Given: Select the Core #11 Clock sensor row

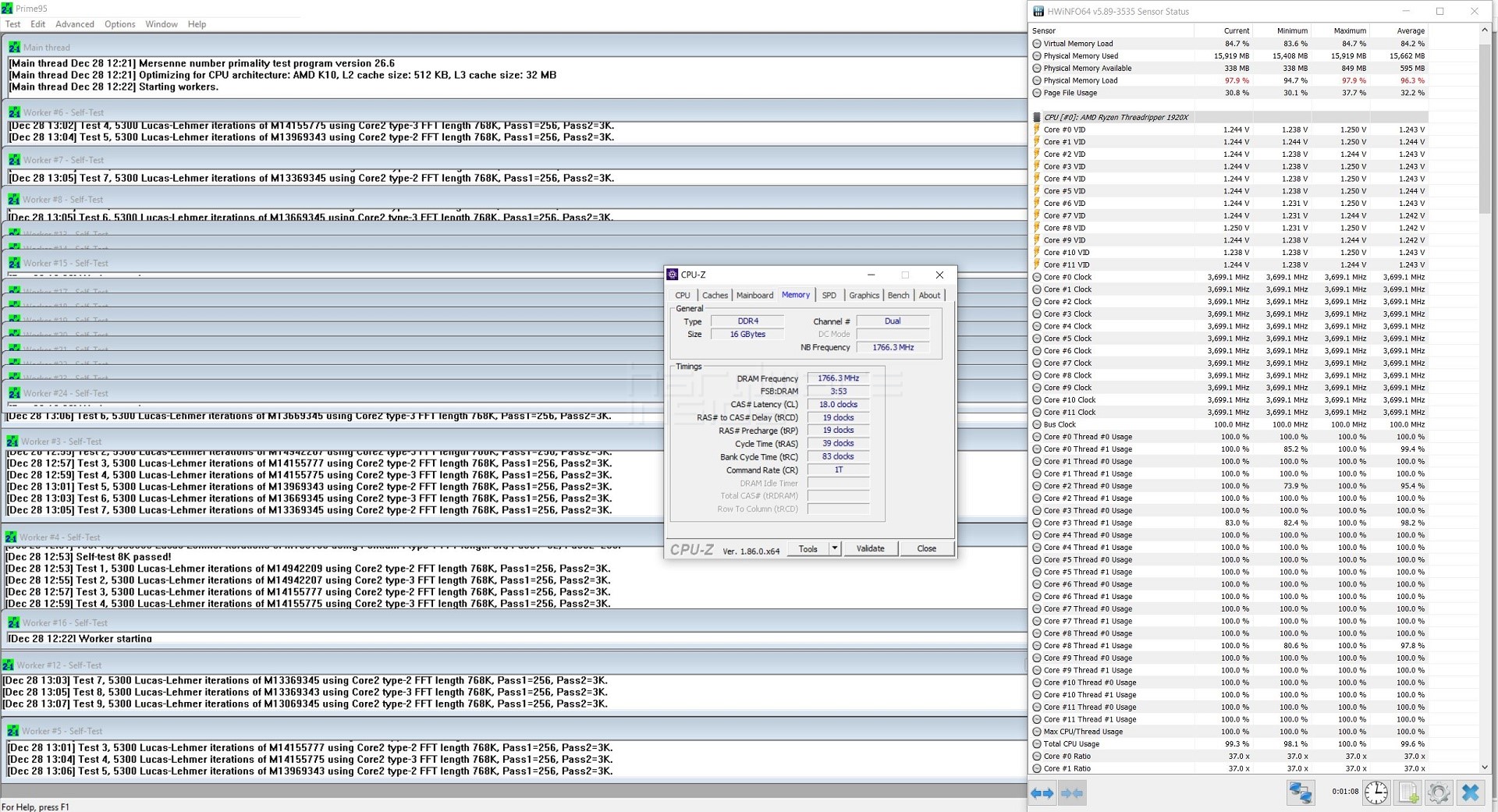Looking at the screenshot, I should pos(1229,412).
